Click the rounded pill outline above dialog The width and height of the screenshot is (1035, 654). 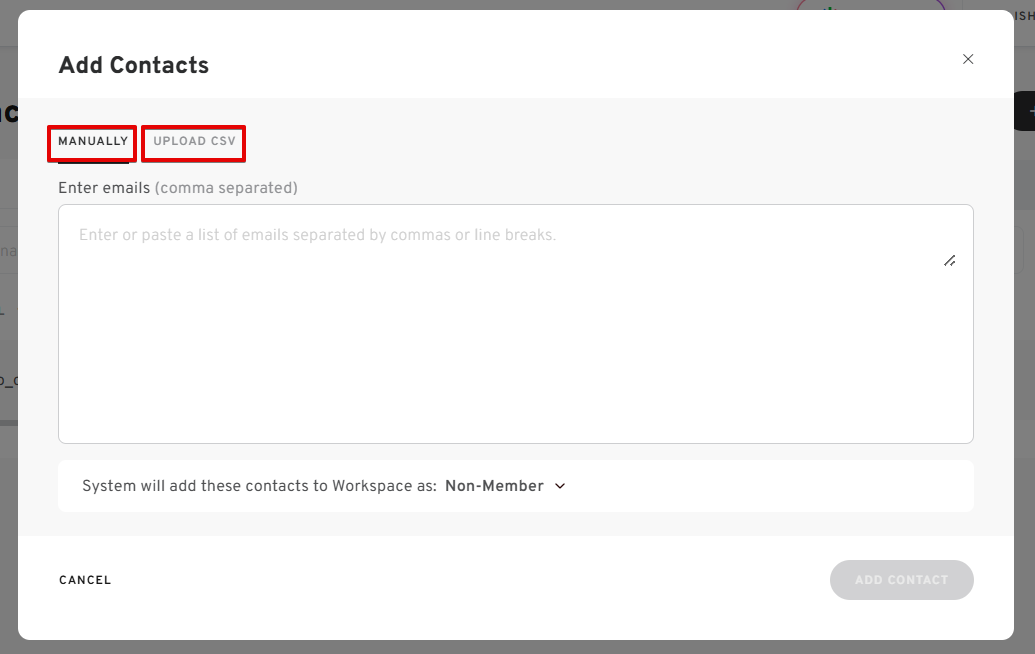point(870,6)
